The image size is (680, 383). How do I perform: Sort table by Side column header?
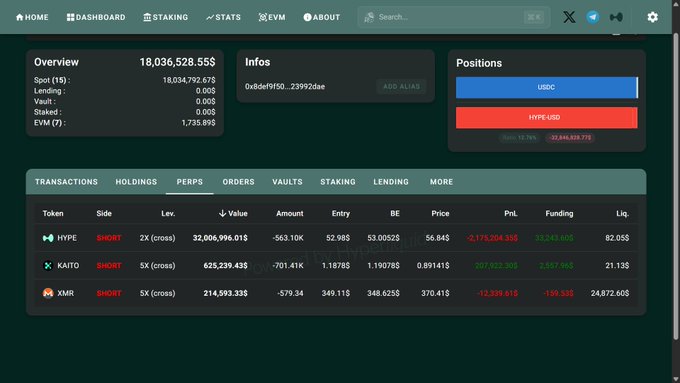(104, 213)
